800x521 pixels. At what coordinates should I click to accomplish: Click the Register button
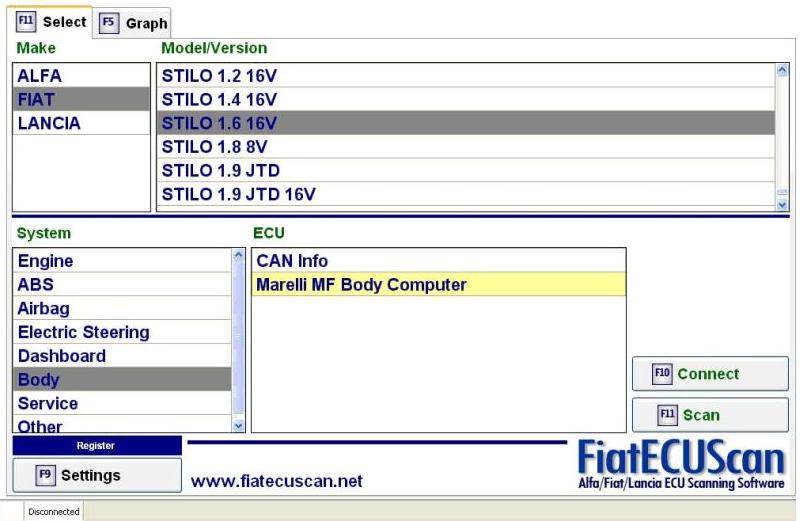click(97, 445)
